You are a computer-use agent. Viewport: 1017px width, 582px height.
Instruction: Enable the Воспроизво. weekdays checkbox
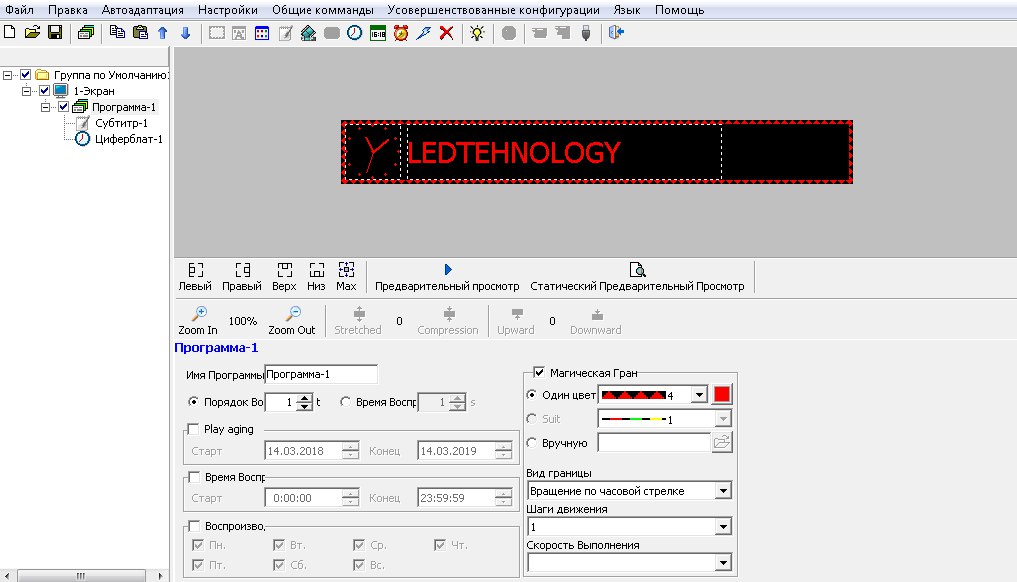194,526
